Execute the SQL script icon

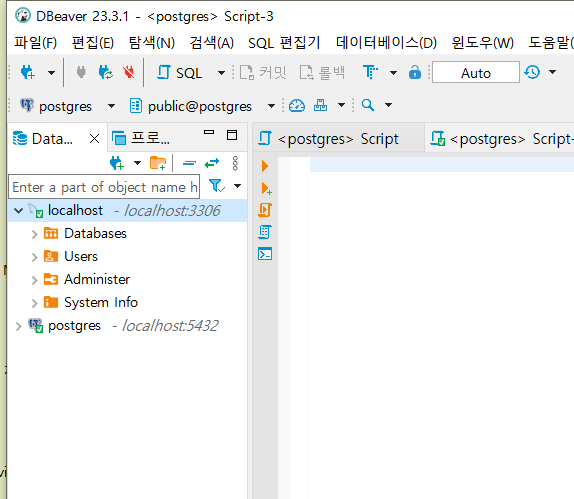pyautogui.click(x=265, y=210)
